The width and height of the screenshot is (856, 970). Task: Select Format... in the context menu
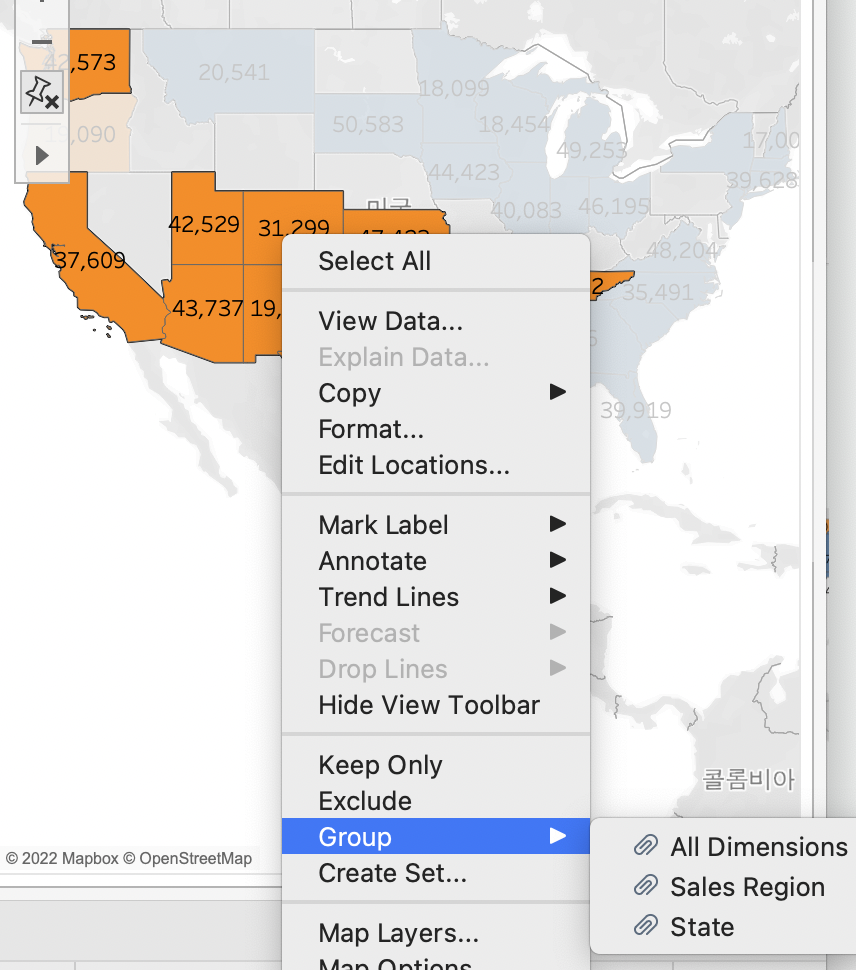pyautogui.click(x=371, y=429)
